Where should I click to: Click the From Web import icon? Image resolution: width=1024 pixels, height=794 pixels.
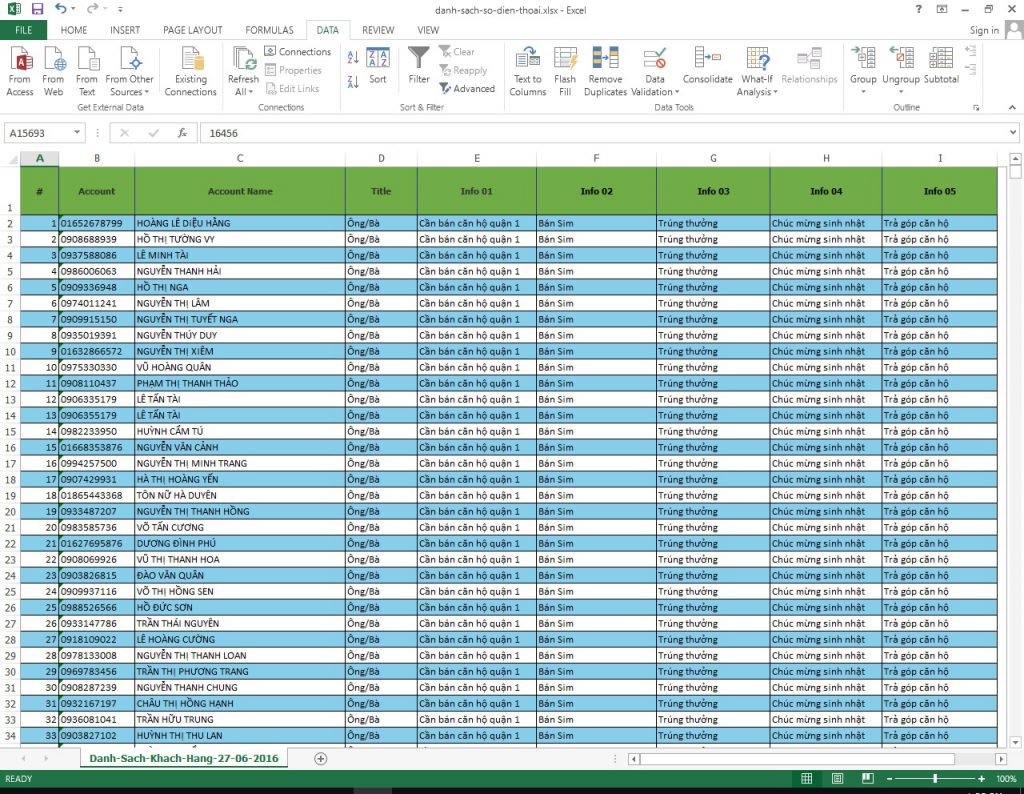(x=54, y=71)
